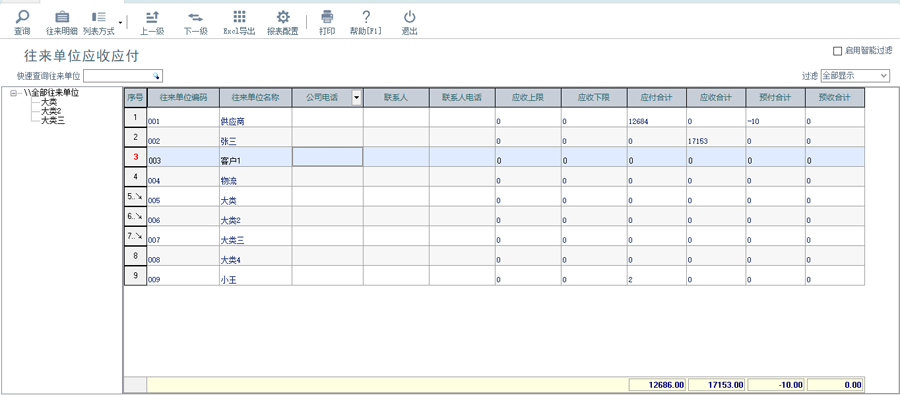Open 报表配置 gear icon
The image size is (900, 395).
pyautogui.click(x=283, y=17)
